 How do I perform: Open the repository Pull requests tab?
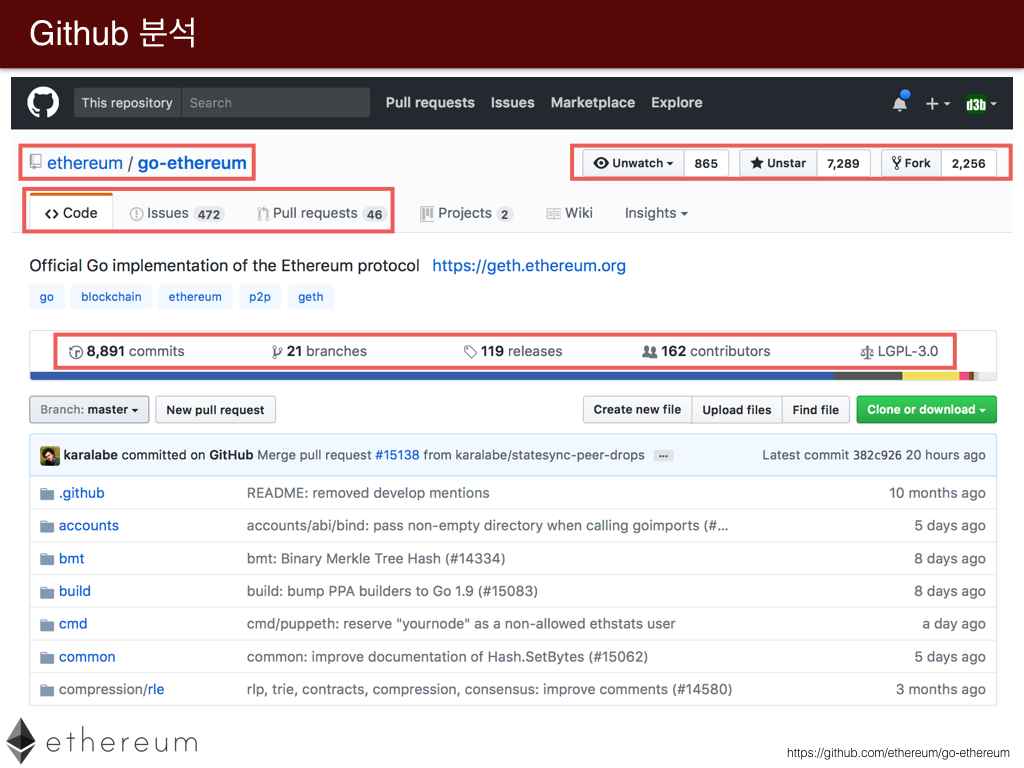[321, 214]
